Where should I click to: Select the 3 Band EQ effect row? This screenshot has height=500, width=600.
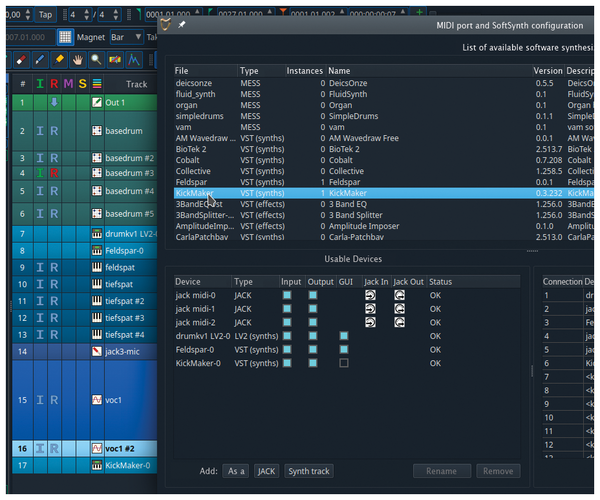click(x=384, y=204)
